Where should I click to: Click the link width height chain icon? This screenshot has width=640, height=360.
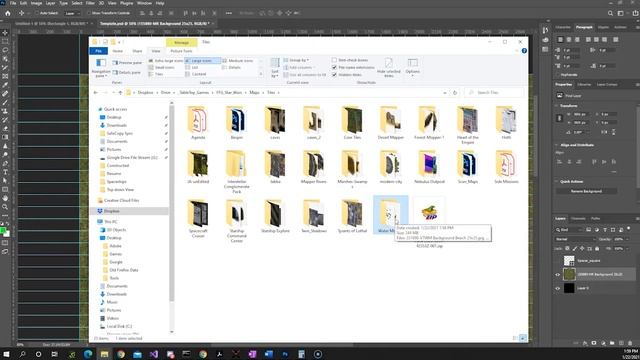pyautogui.click(x=560, y=118)
